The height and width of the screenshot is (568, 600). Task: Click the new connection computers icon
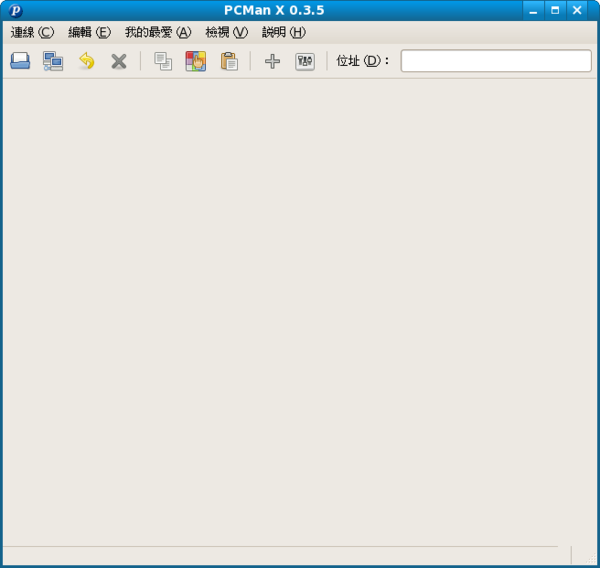tap(53, 61)
